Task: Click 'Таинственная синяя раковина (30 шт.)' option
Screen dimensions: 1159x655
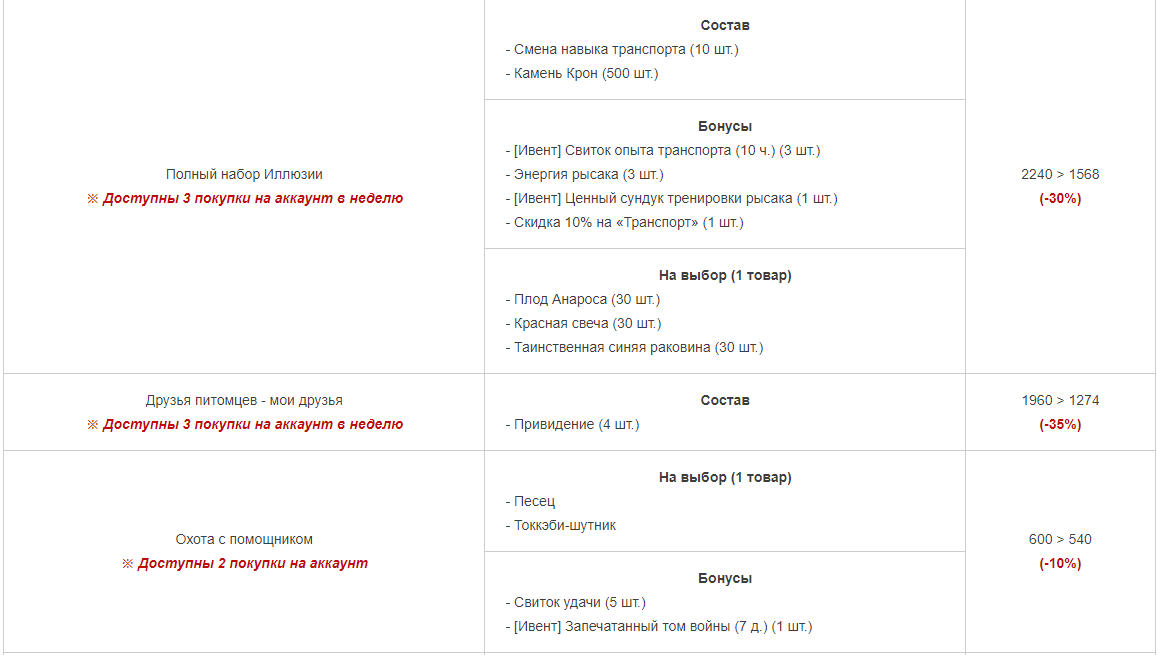Action: coord(634,347)
